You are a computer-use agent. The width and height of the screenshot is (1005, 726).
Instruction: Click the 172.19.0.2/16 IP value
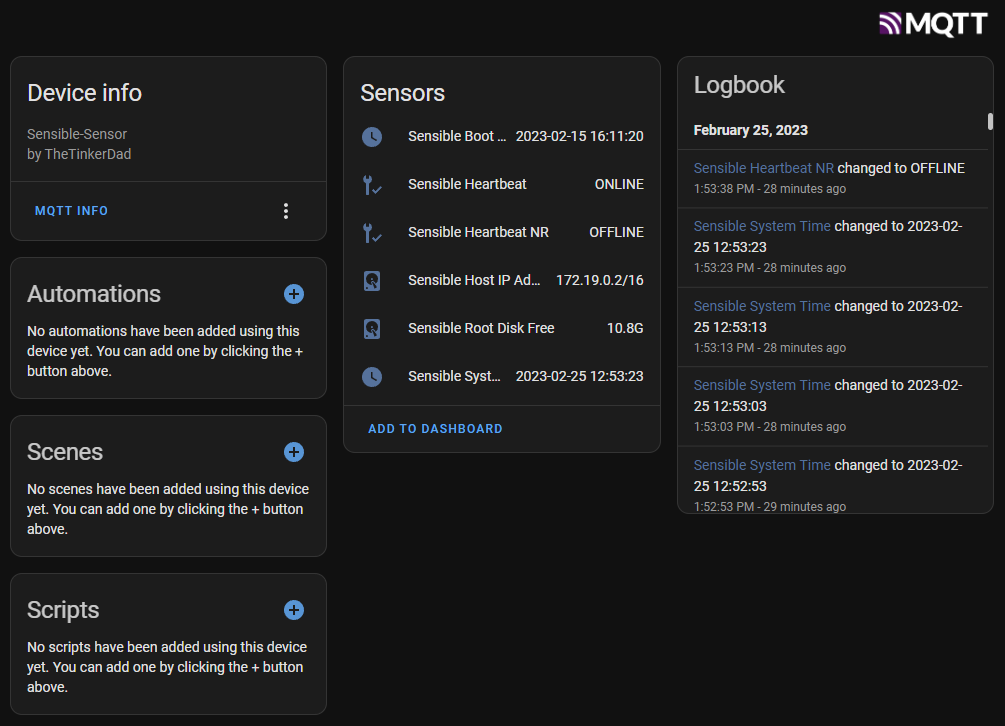599,281
